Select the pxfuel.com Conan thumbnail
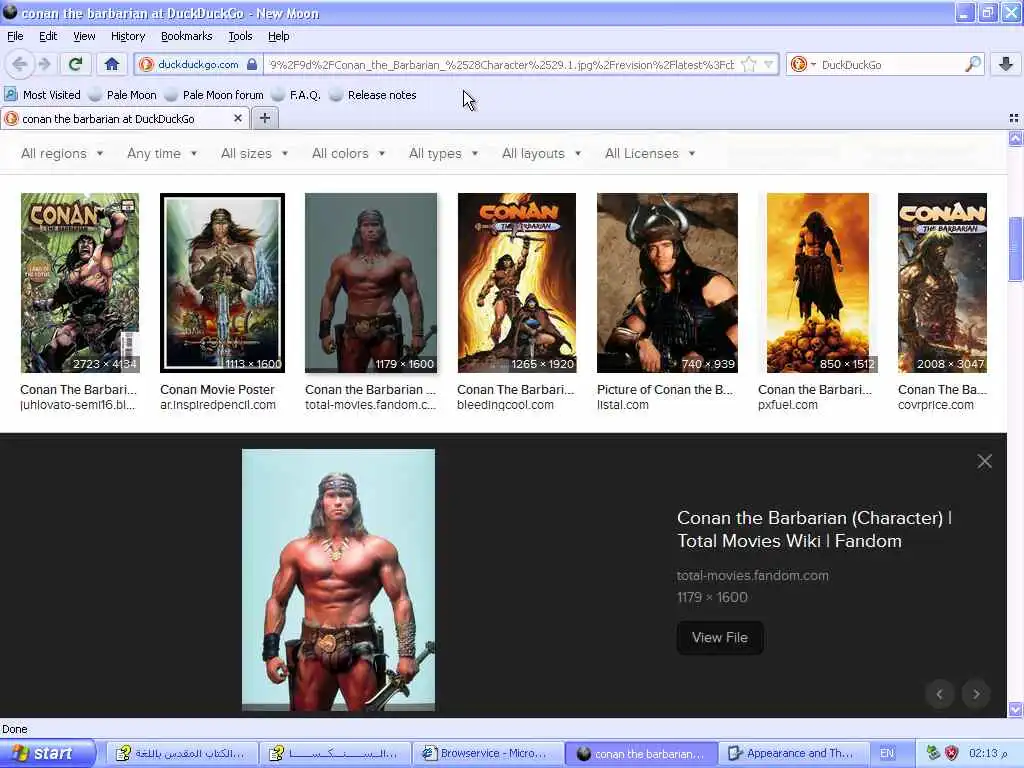The image size is (1024, 768). (818, 283)
